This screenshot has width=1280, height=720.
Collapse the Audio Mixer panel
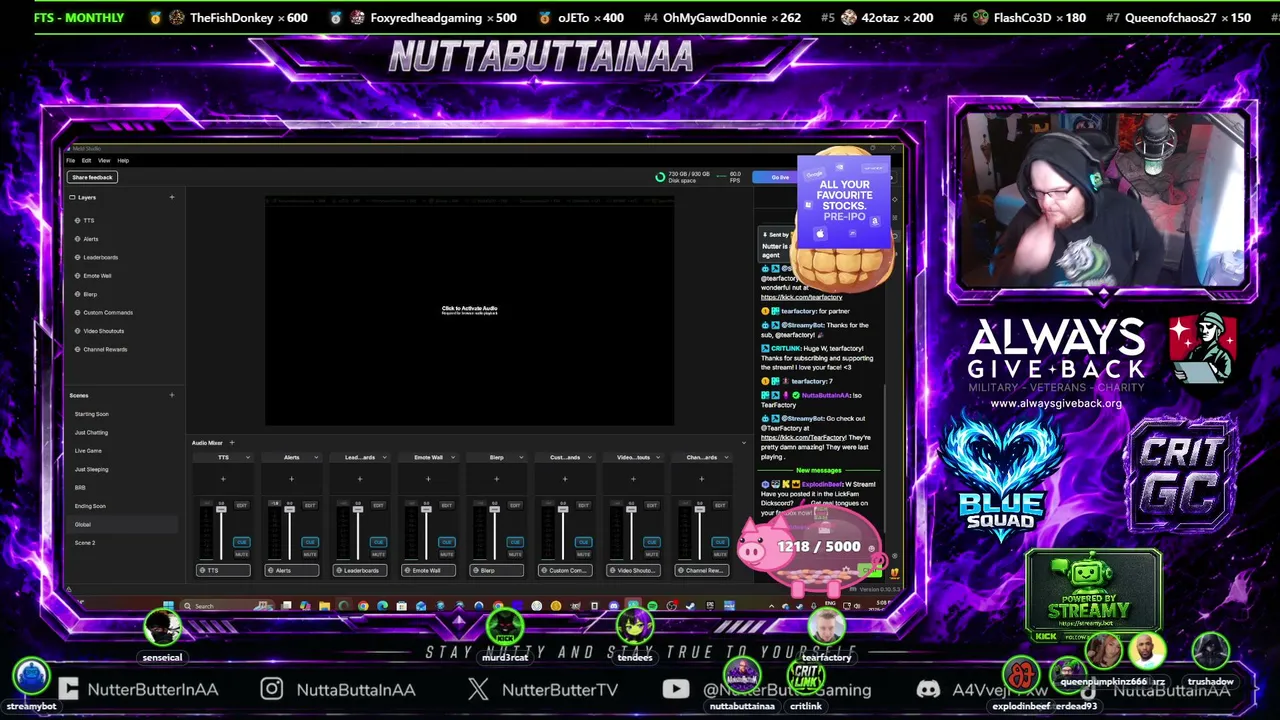[x=743, y=443]
